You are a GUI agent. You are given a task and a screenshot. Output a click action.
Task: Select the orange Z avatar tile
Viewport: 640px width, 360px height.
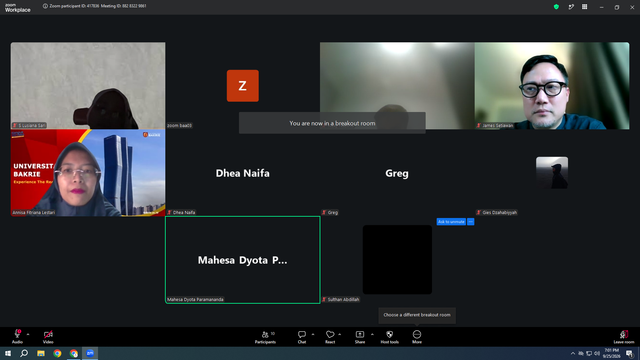(242, 86)
